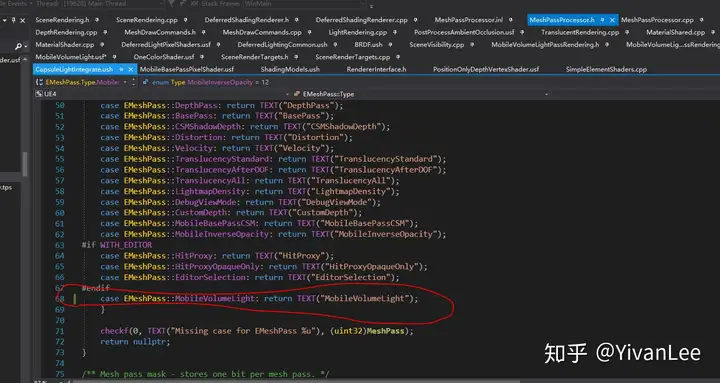The width and height of the screenshot is (720, 383).
Task: Switch to MobileBasePassPixelShader.usf tab
Action: point(186,70)
